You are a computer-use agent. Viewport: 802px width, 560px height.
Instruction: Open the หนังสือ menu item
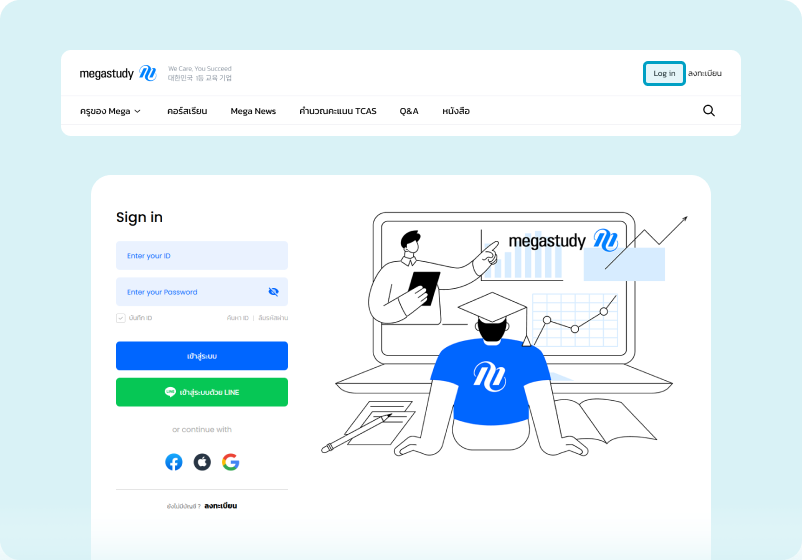tap(456, 111)
